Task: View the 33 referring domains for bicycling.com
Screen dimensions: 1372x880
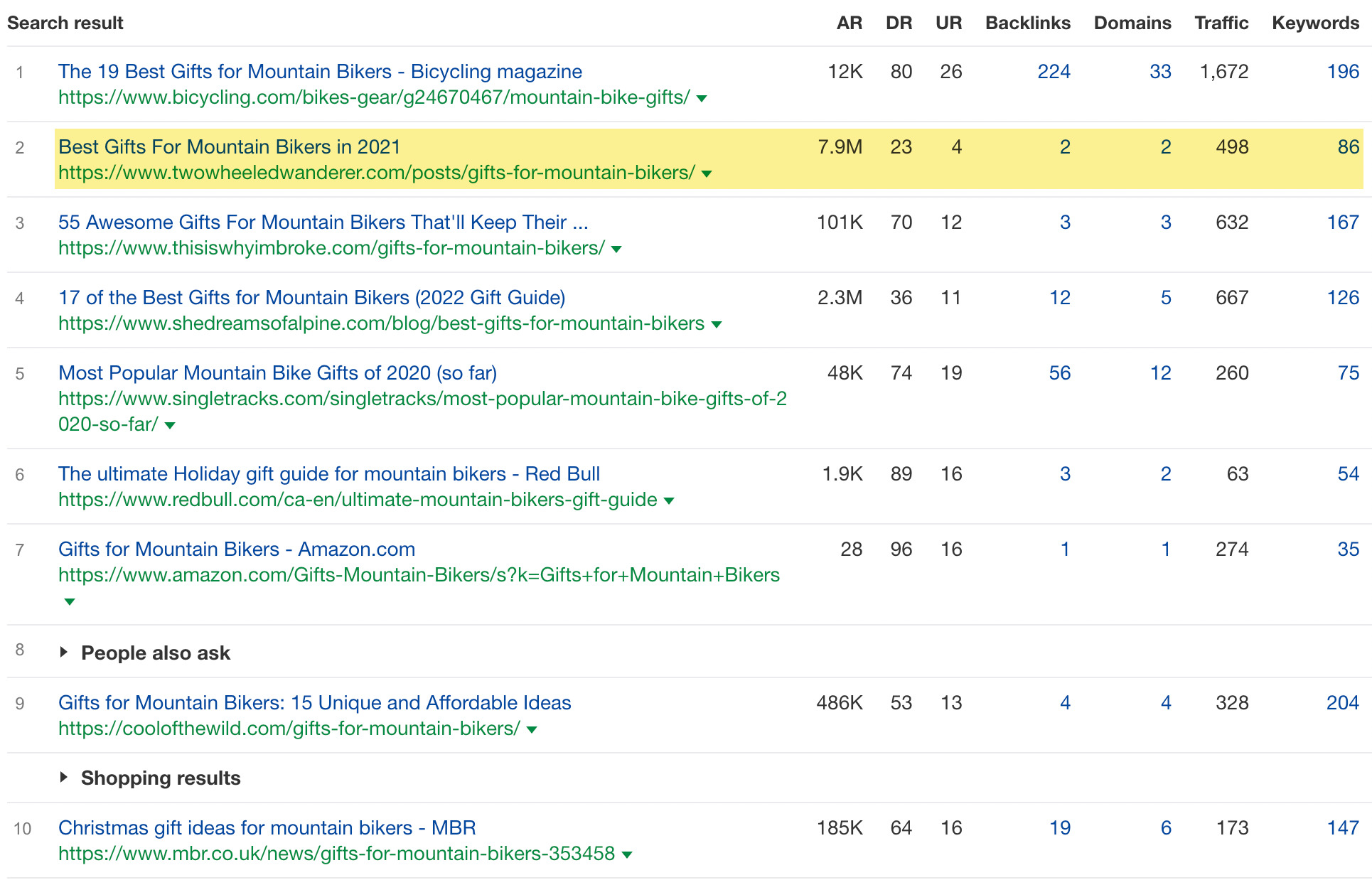Action: (x=1160, y=71)
